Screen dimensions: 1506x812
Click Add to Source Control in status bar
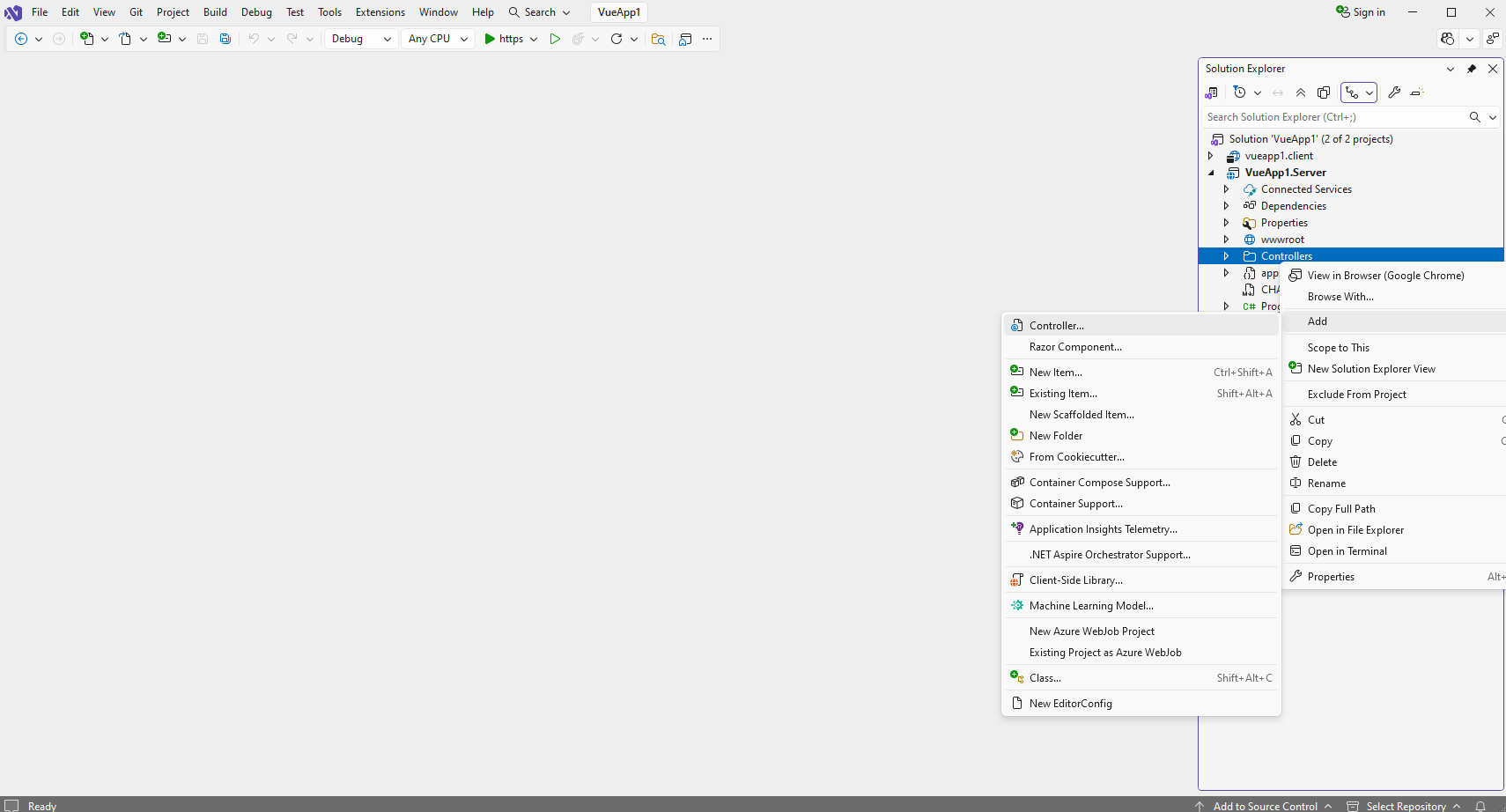tap(1265, 806)
